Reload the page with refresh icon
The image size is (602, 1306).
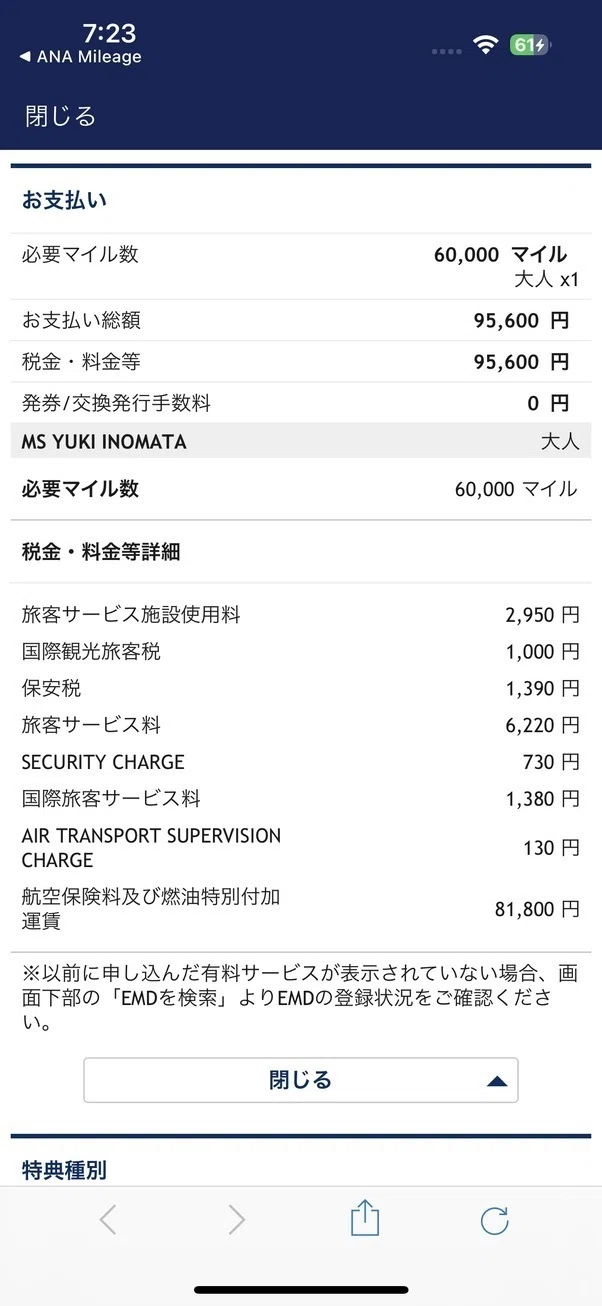tap(494, 1220)
